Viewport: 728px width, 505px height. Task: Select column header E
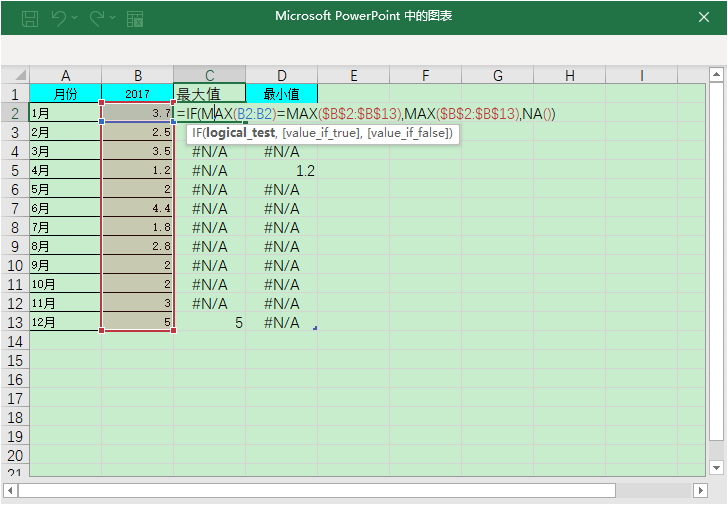[x=354, y=76]
